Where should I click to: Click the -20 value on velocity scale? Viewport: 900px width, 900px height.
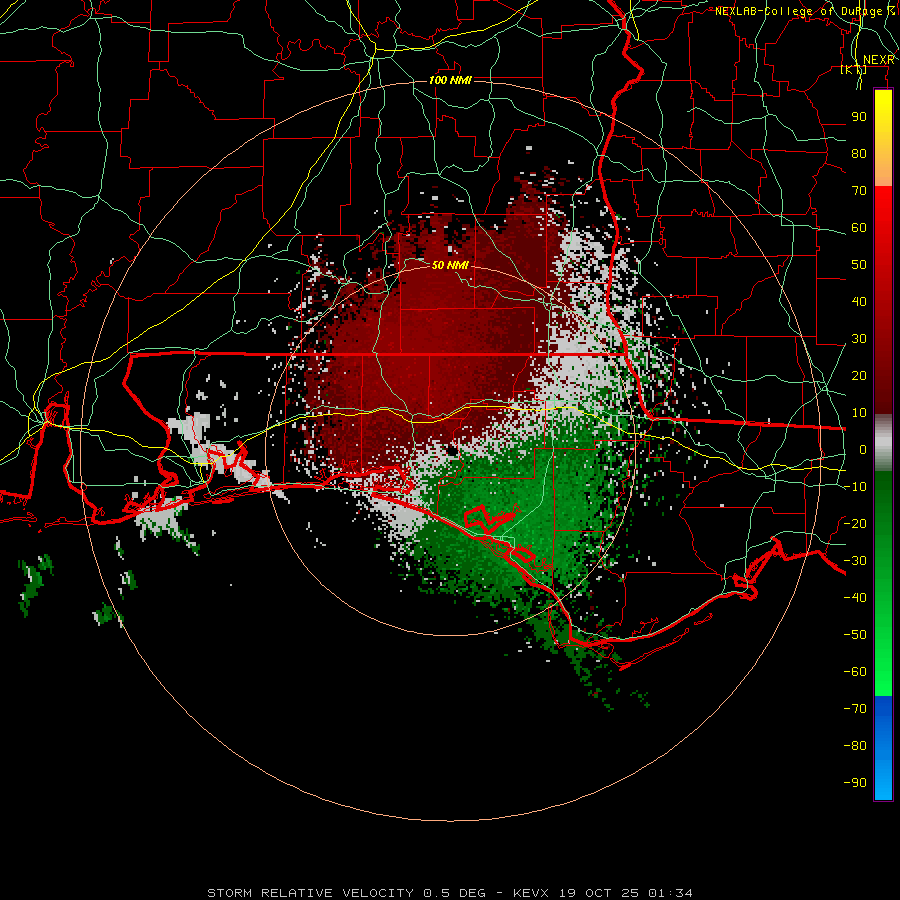tap(855, 524)
